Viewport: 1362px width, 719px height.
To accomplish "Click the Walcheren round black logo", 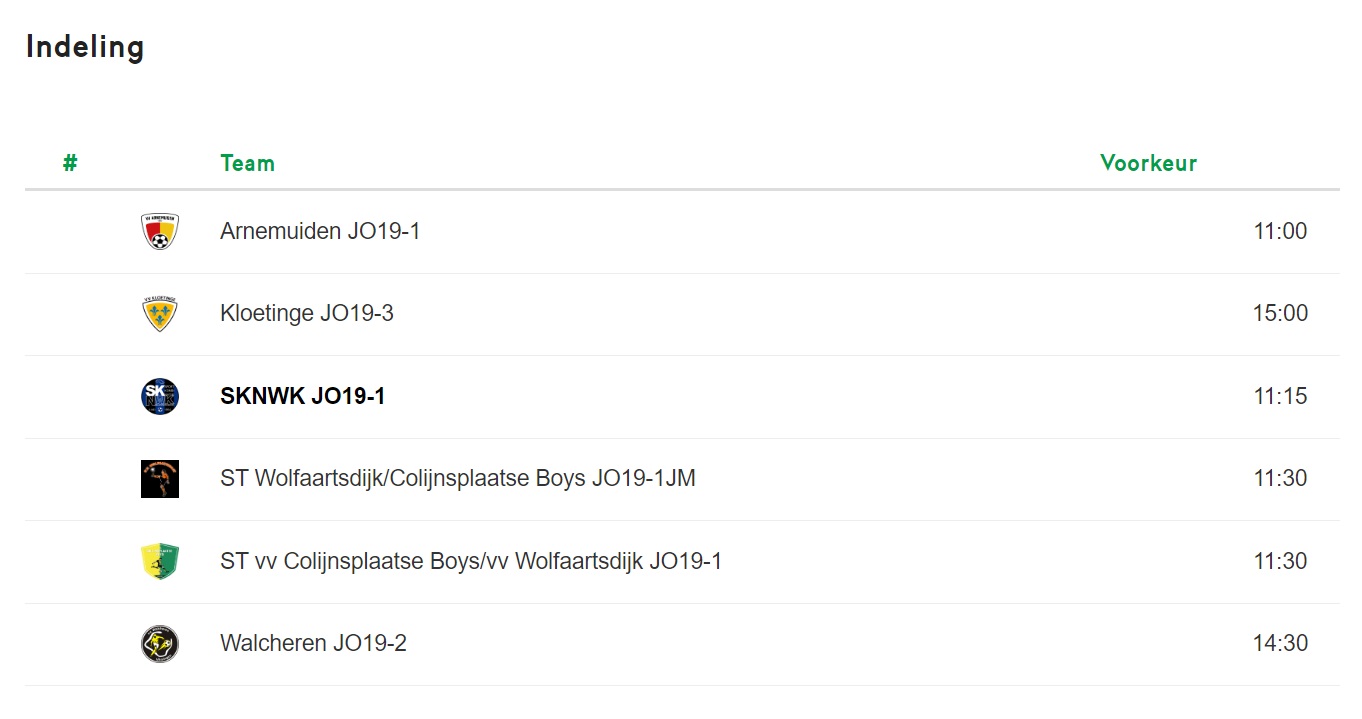I will (160, 644).
